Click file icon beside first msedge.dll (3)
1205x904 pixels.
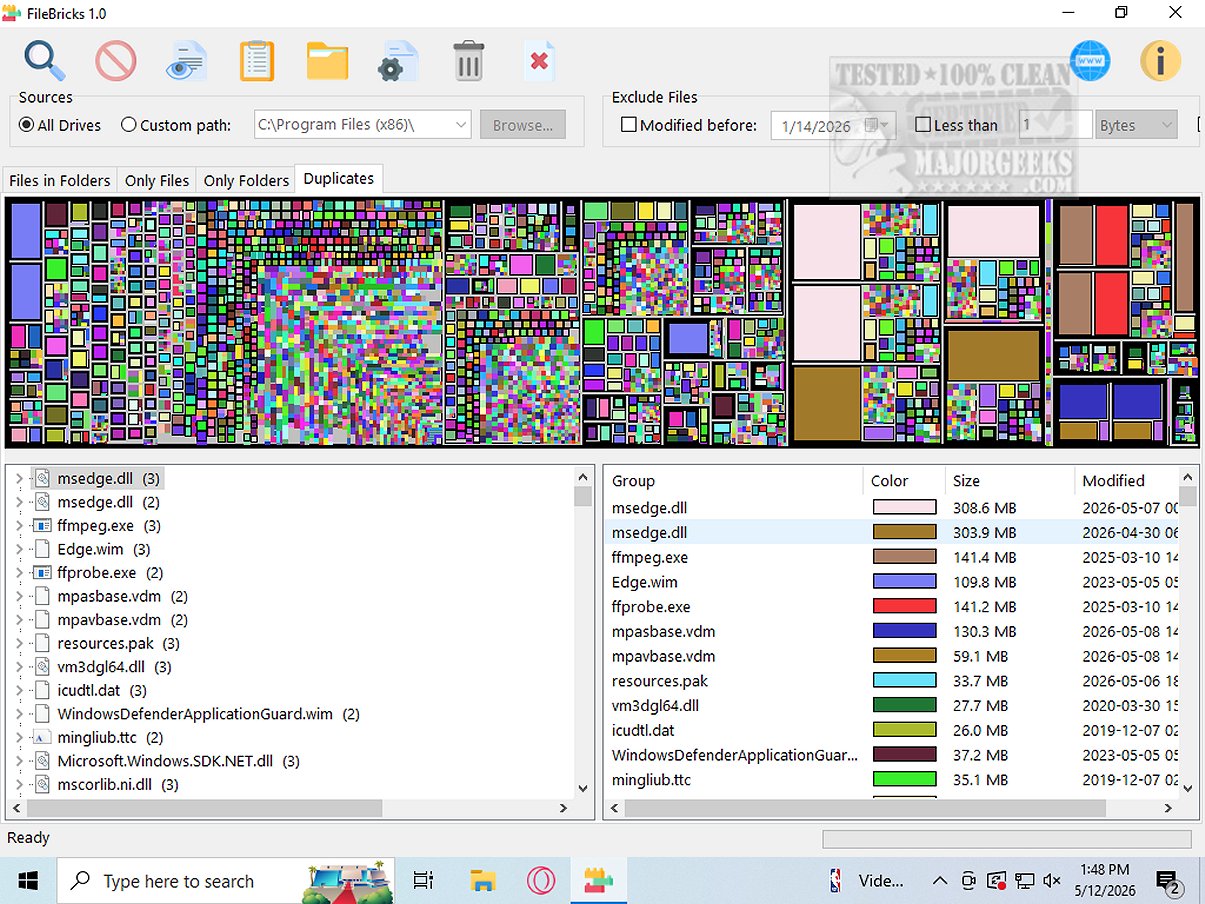click(x=42, y=479)
